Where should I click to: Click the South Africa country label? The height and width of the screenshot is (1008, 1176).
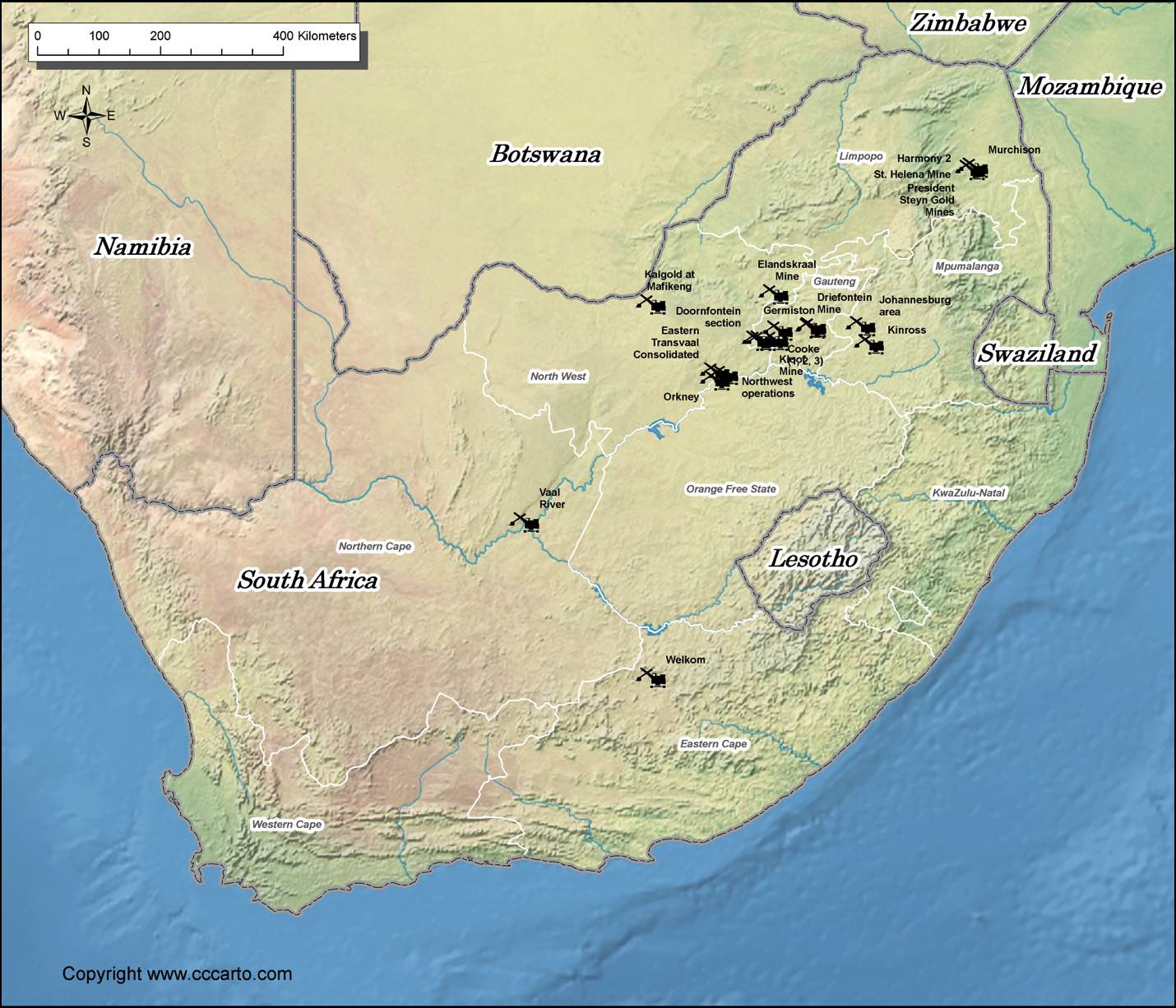(x=308, y=580)
